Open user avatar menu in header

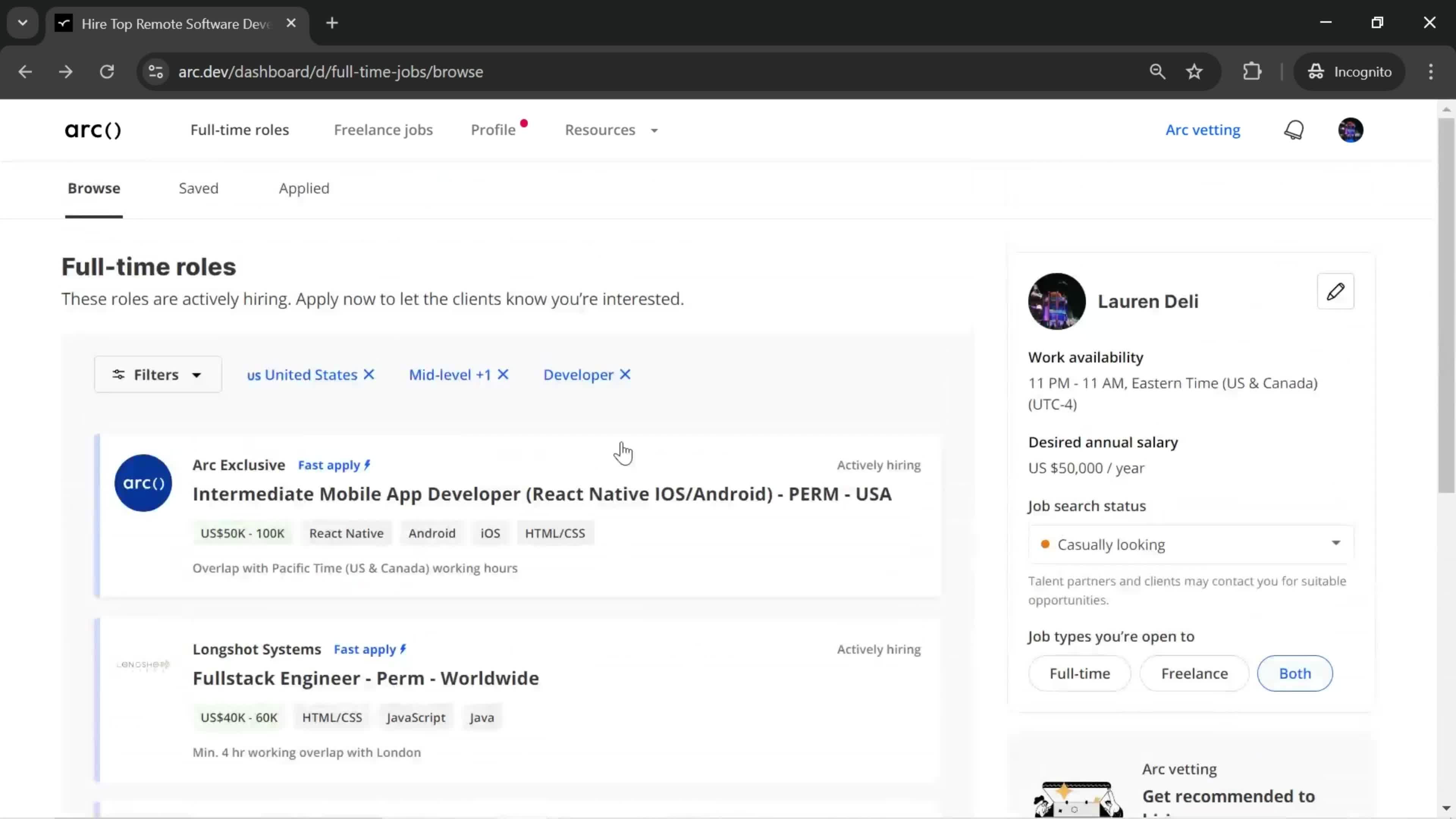(1350, 130)
